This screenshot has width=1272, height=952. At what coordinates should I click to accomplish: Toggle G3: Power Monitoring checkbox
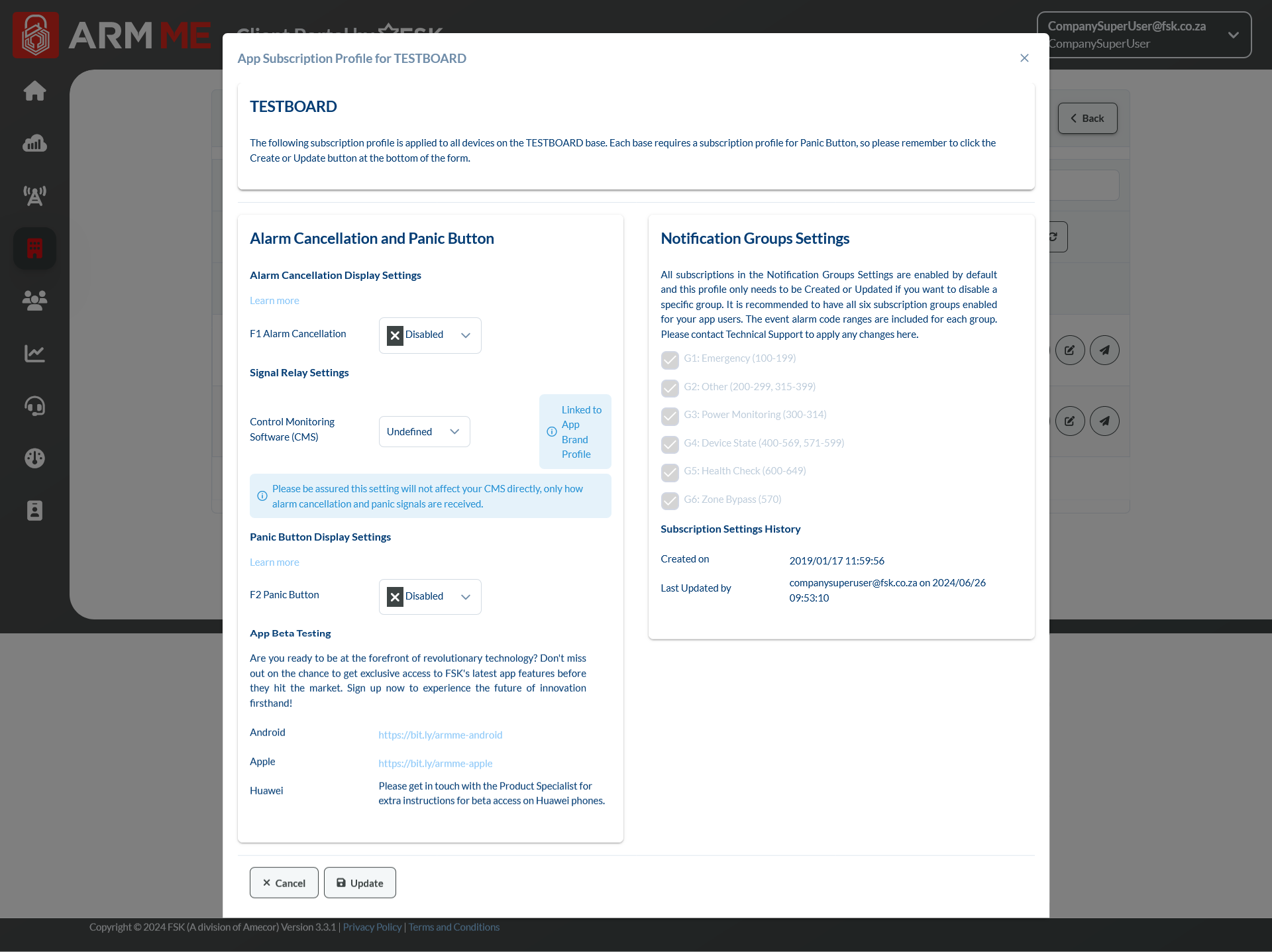tap(670, 415)
